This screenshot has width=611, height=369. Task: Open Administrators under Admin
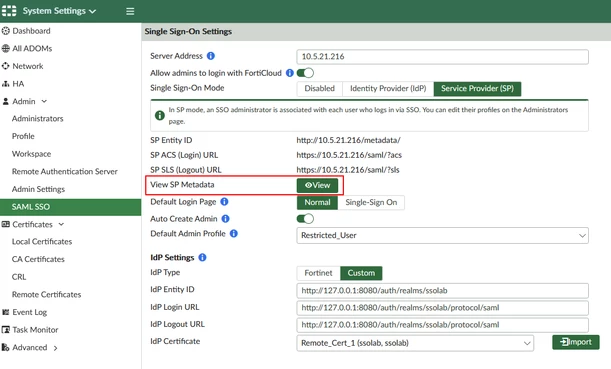click(37, 118)
